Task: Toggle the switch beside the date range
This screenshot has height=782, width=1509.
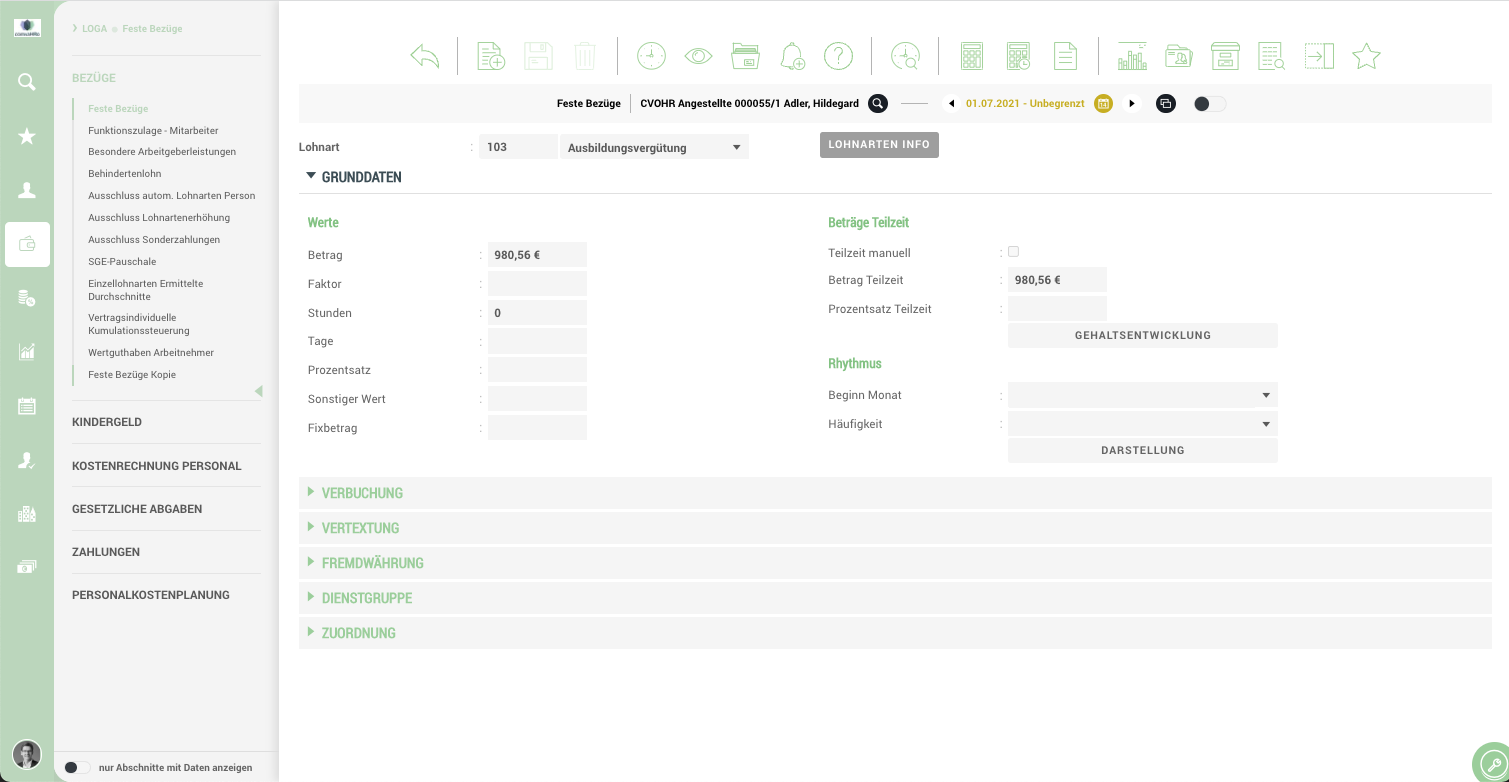Action: (1209, 104)
